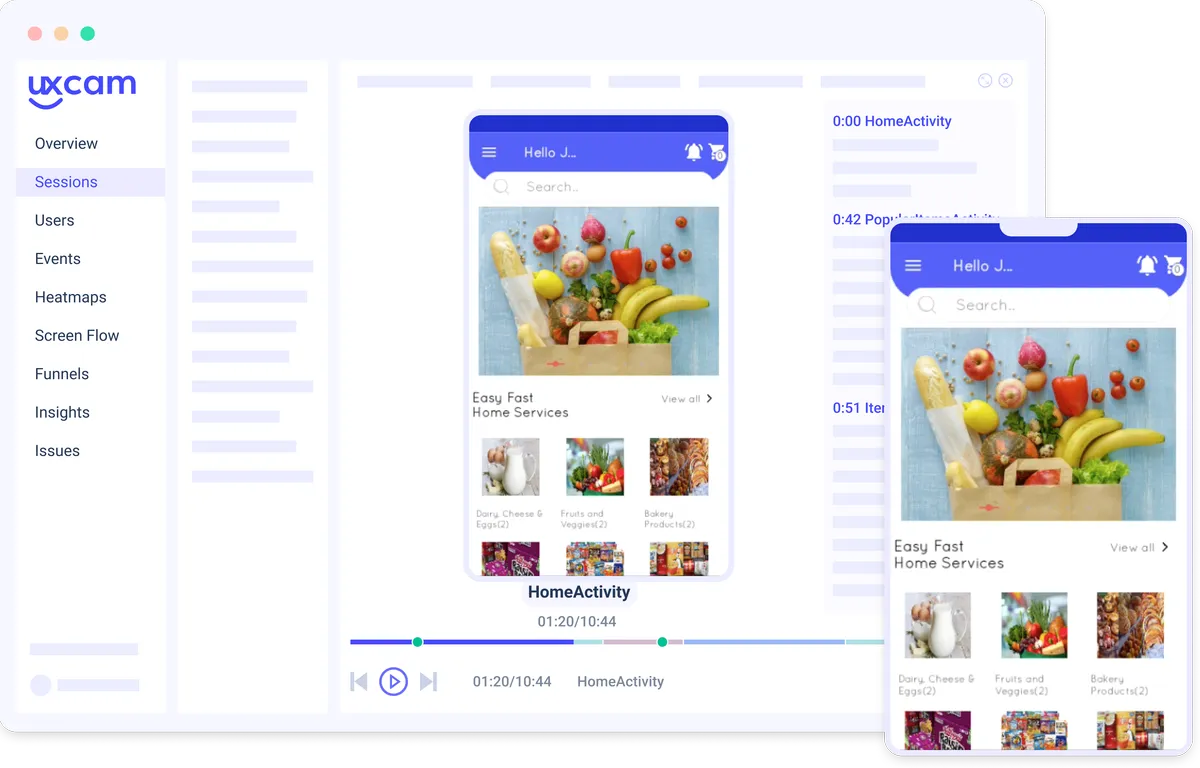Screen dimensions: 1200x768
Task: Open Bakery Products in front phone
Action: coord(1130,643)
